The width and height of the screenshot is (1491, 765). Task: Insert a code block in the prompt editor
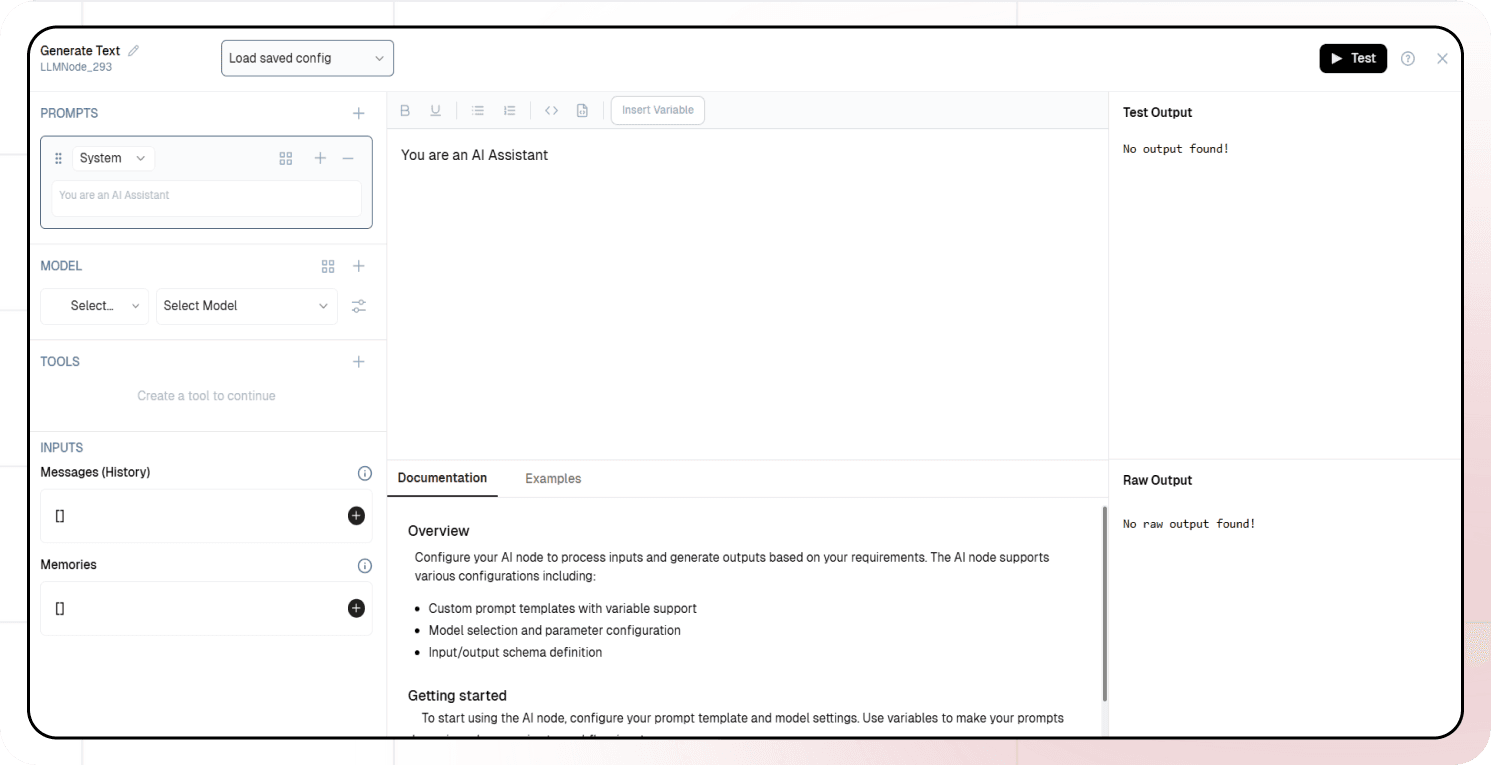[551, 110]
